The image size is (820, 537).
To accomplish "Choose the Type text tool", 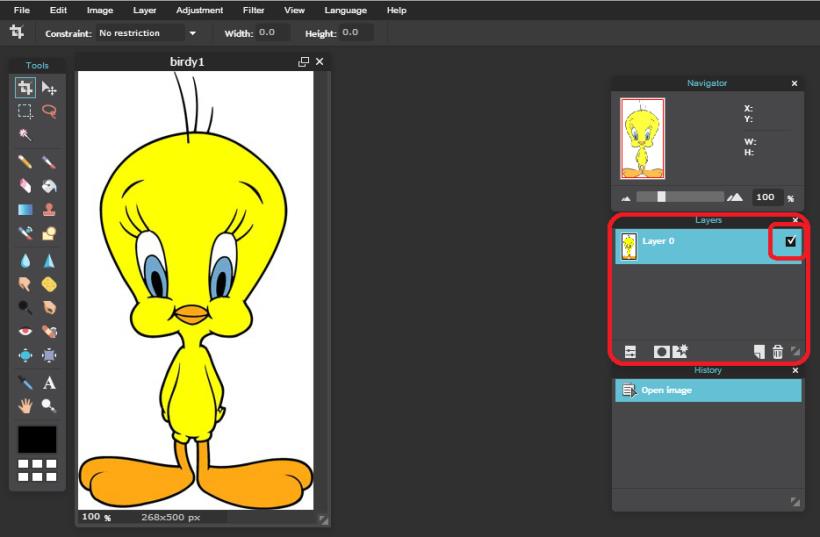I will (x=48, y=383).
